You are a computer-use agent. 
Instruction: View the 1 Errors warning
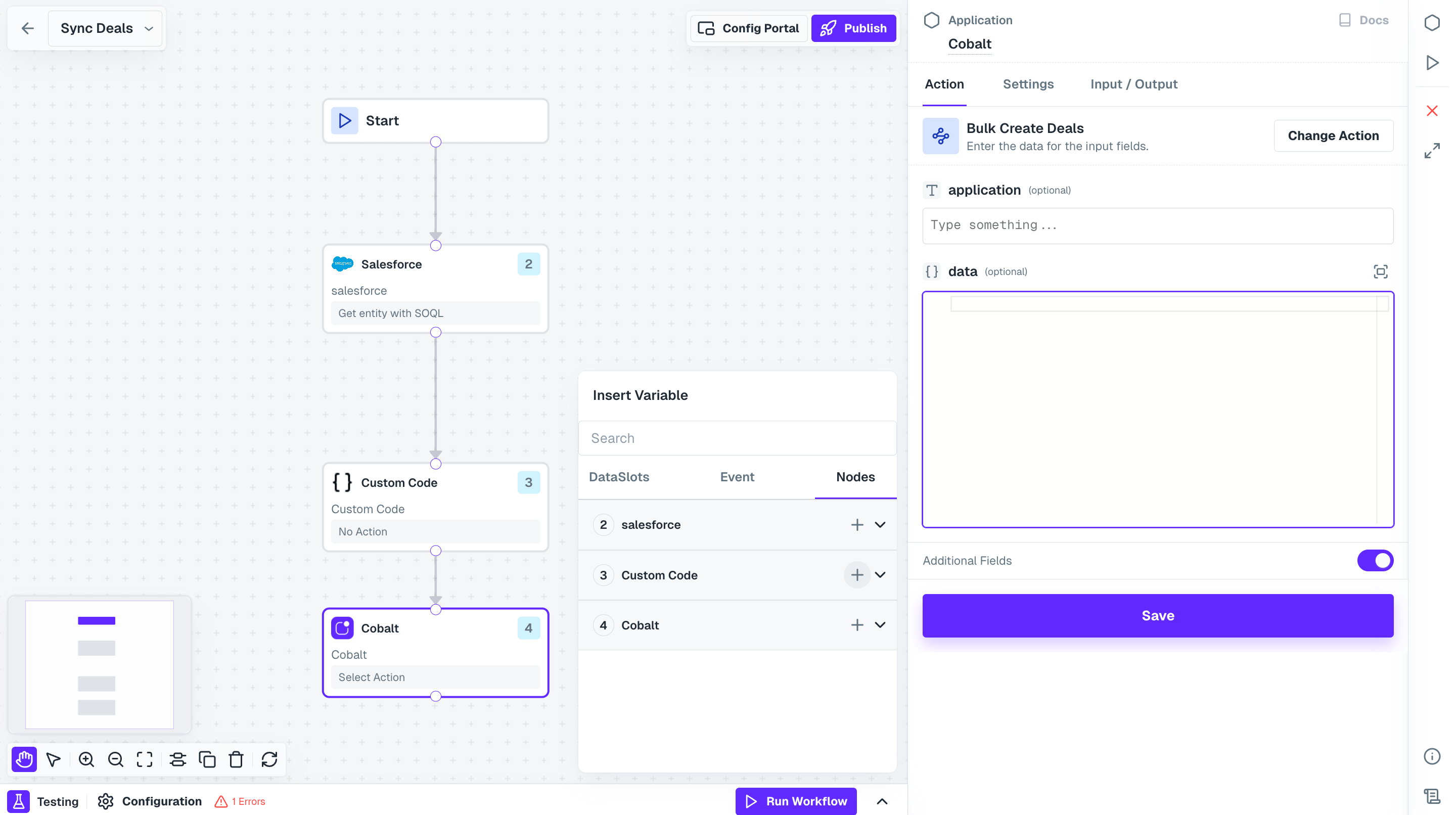[x=240, y=801]
